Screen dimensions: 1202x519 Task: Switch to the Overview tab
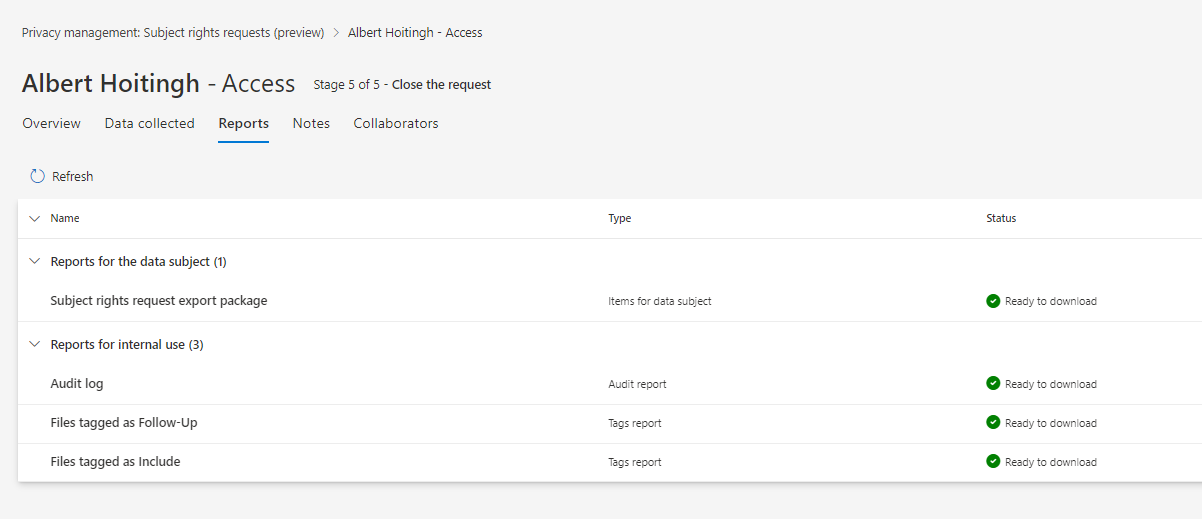coord(51,124)
